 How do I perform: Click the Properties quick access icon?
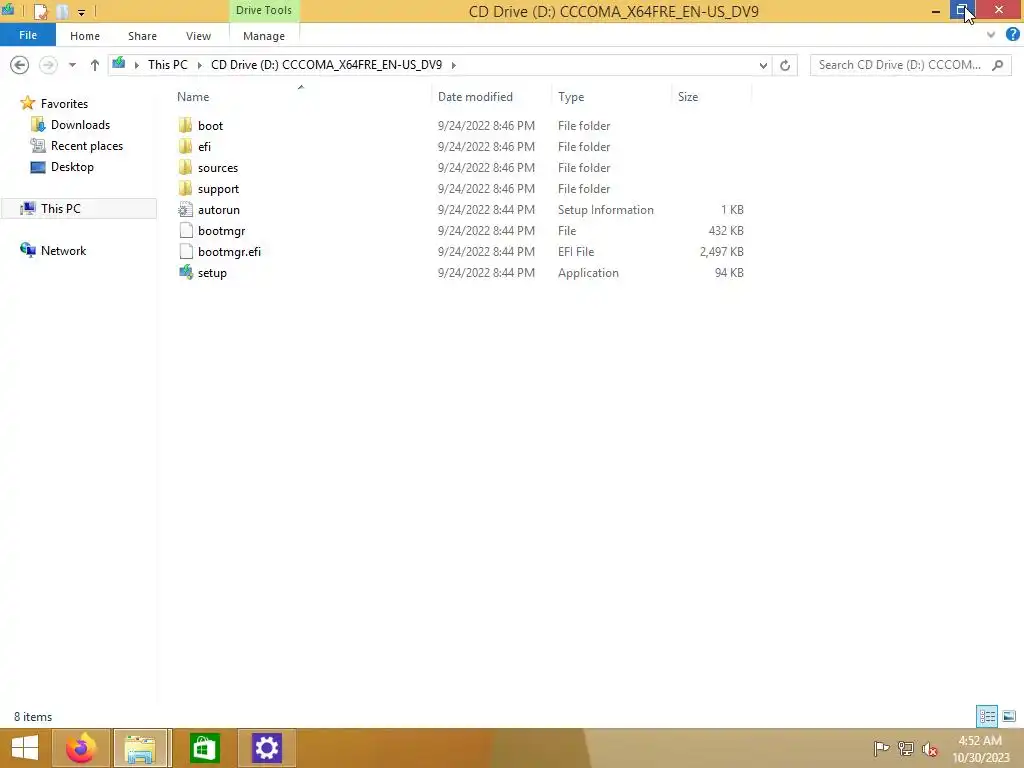40,11
